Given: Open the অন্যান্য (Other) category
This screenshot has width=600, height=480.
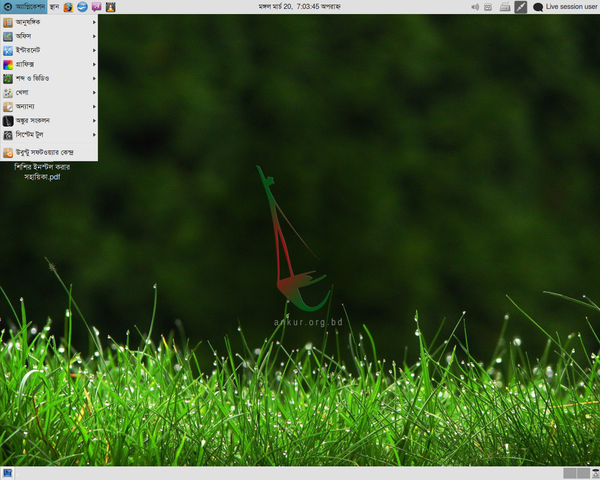Looking at the screenshot, I should (x=49, y=106).
